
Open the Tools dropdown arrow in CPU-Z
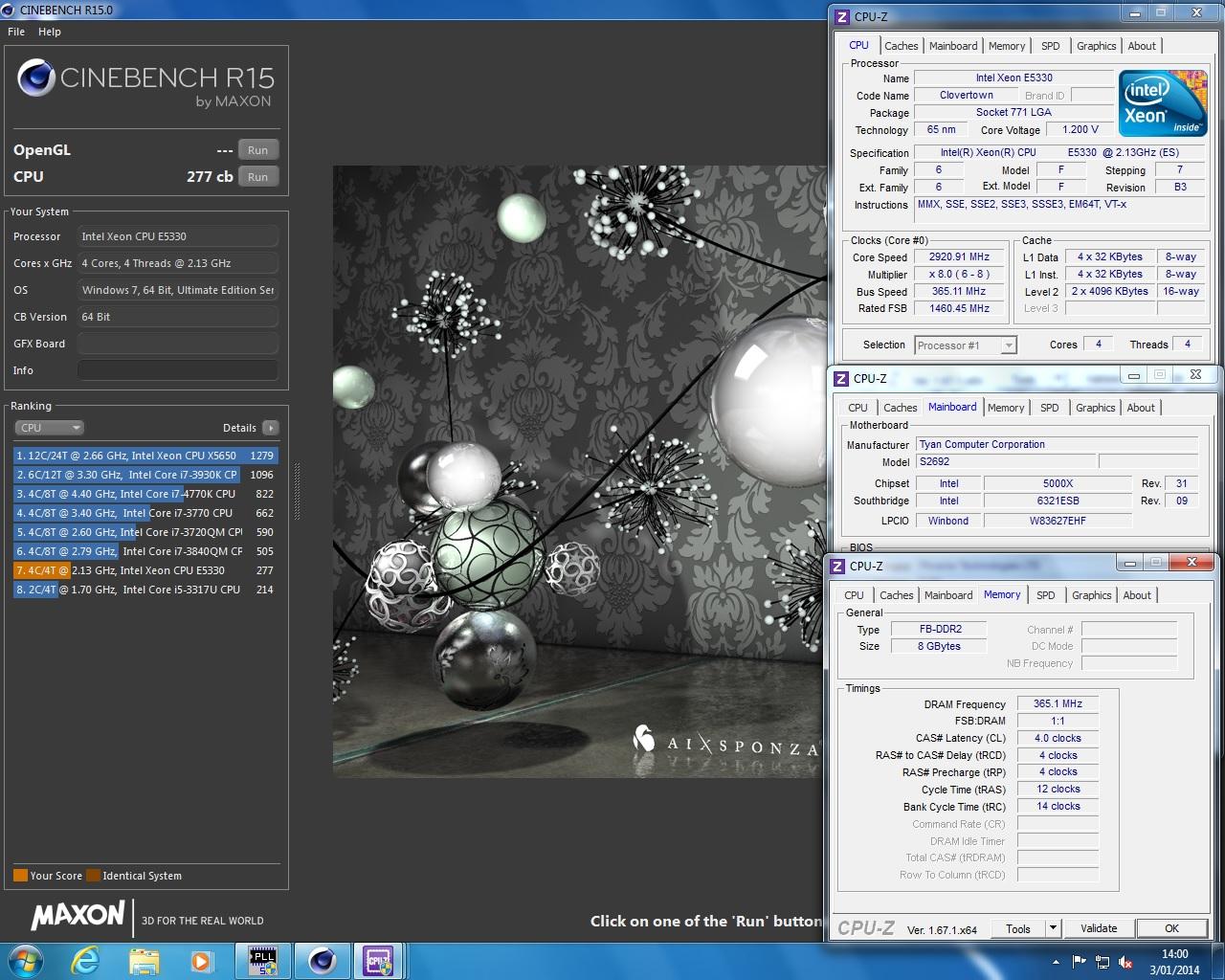pos(1053,928)
